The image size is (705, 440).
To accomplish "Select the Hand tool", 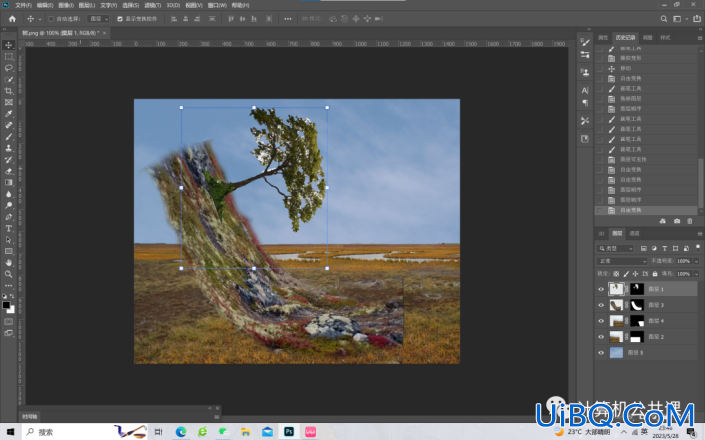I will click(x=9, y=262).
